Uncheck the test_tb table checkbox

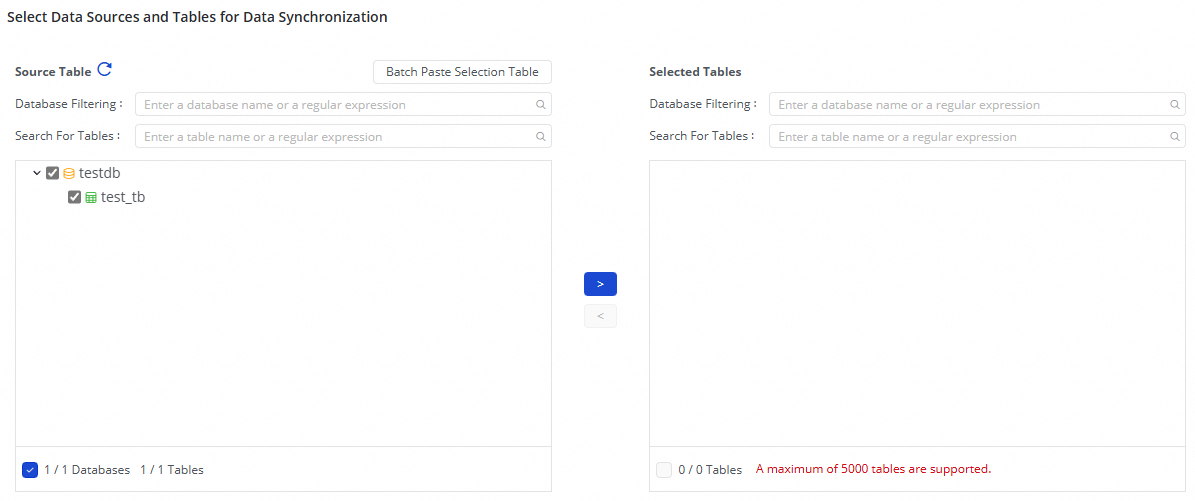point(74,197)
